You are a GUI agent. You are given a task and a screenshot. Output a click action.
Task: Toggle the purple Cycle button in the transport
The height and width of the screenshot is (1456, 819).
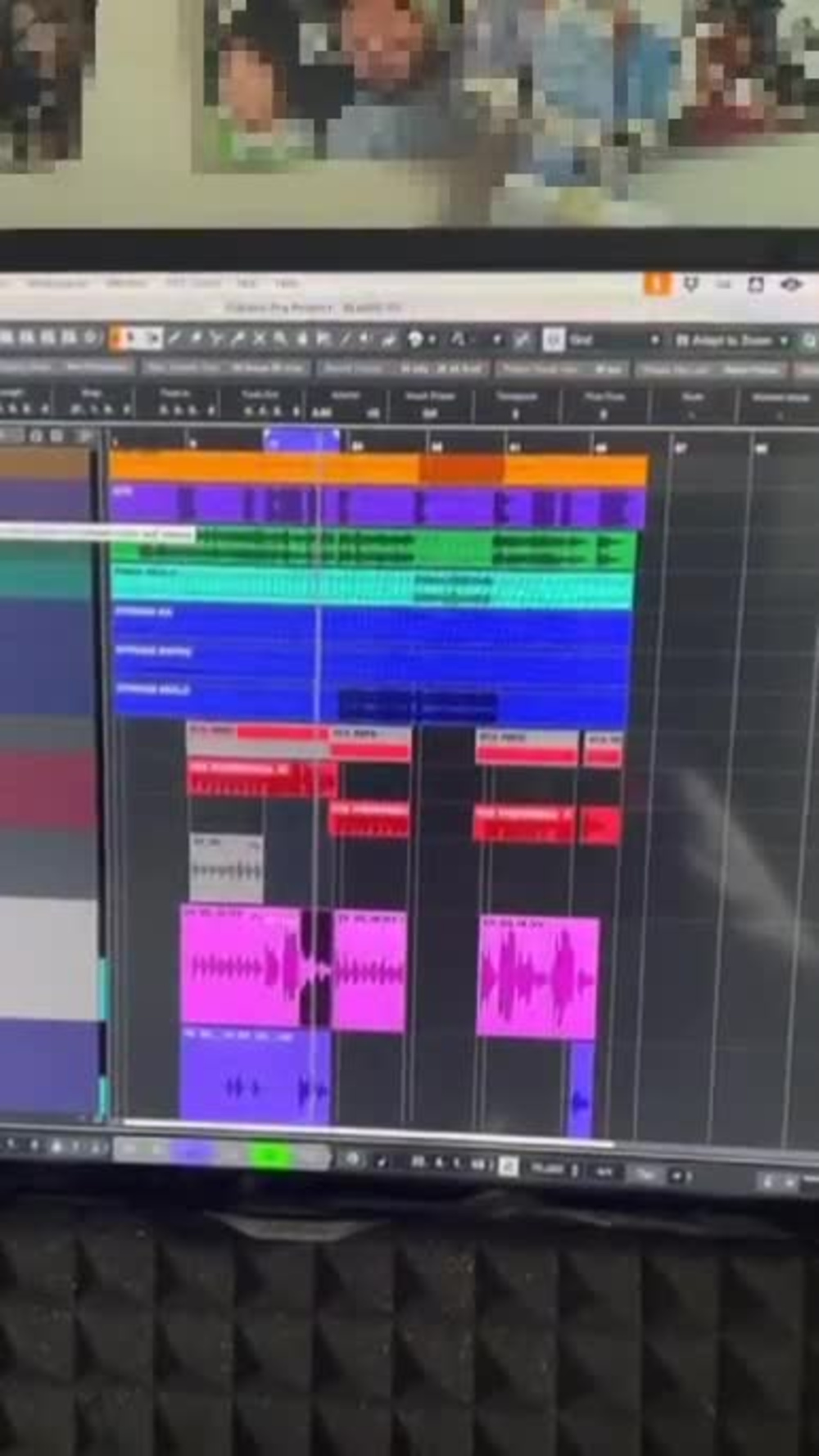[194, 1154]
